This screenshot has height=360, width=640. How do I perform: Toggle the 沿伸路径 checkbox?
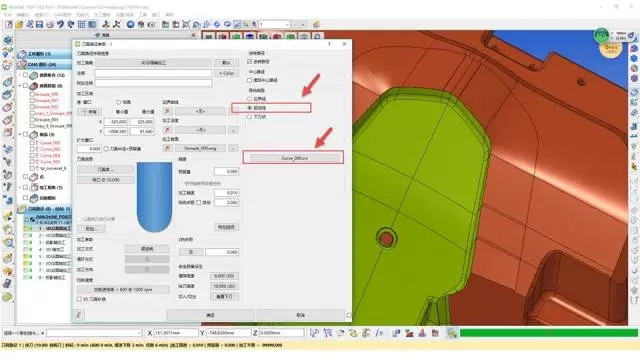click(250, 62)
